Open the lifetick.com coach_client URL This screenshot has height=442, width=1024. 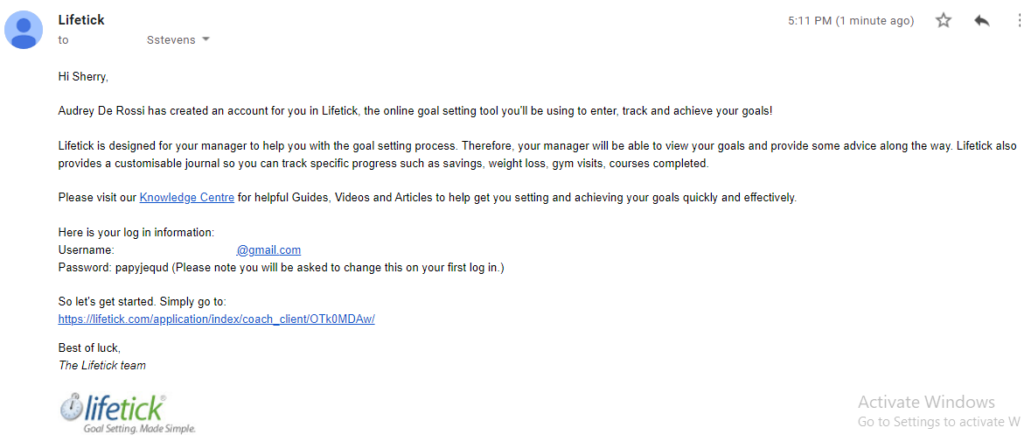click(216, 319)
